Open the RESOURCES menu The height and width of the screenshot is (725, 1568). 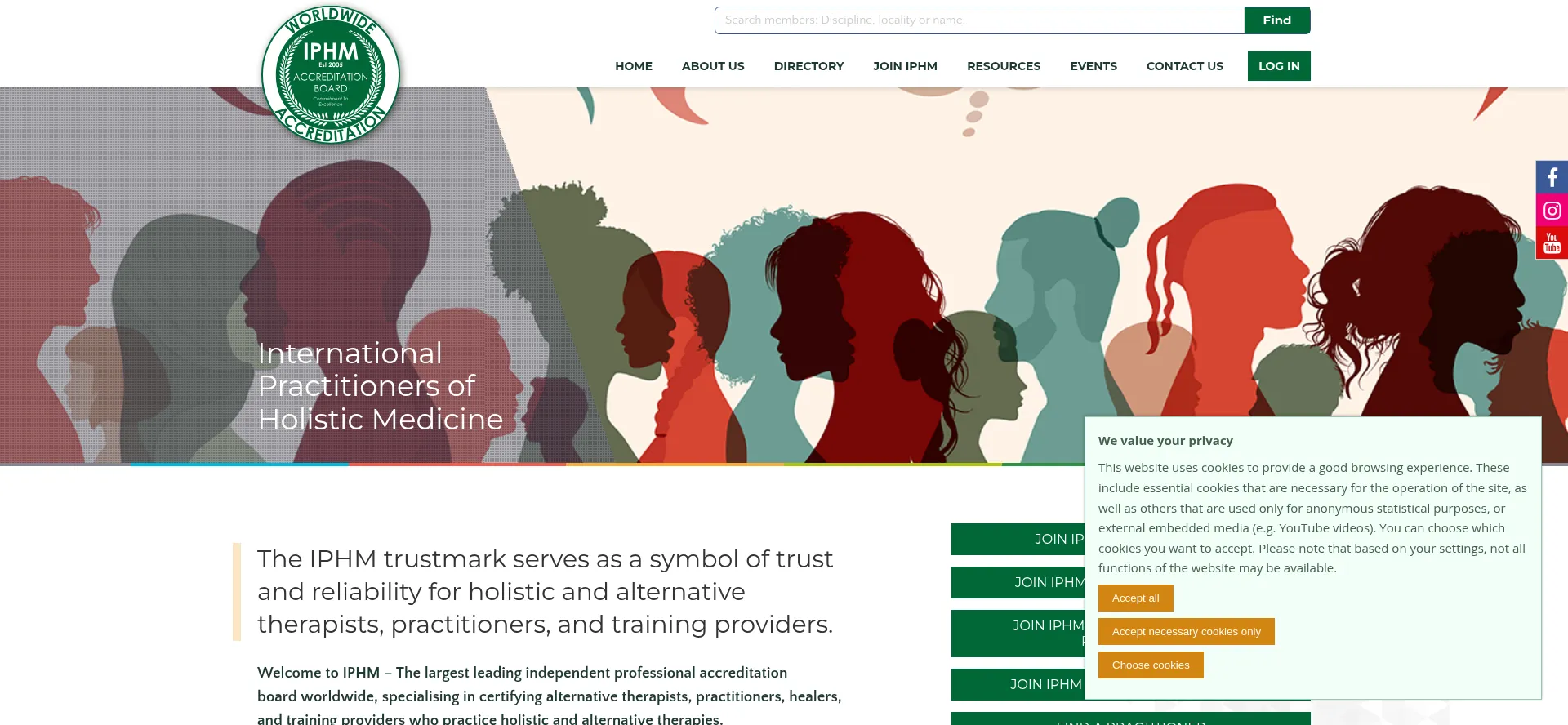[1004, 66]
